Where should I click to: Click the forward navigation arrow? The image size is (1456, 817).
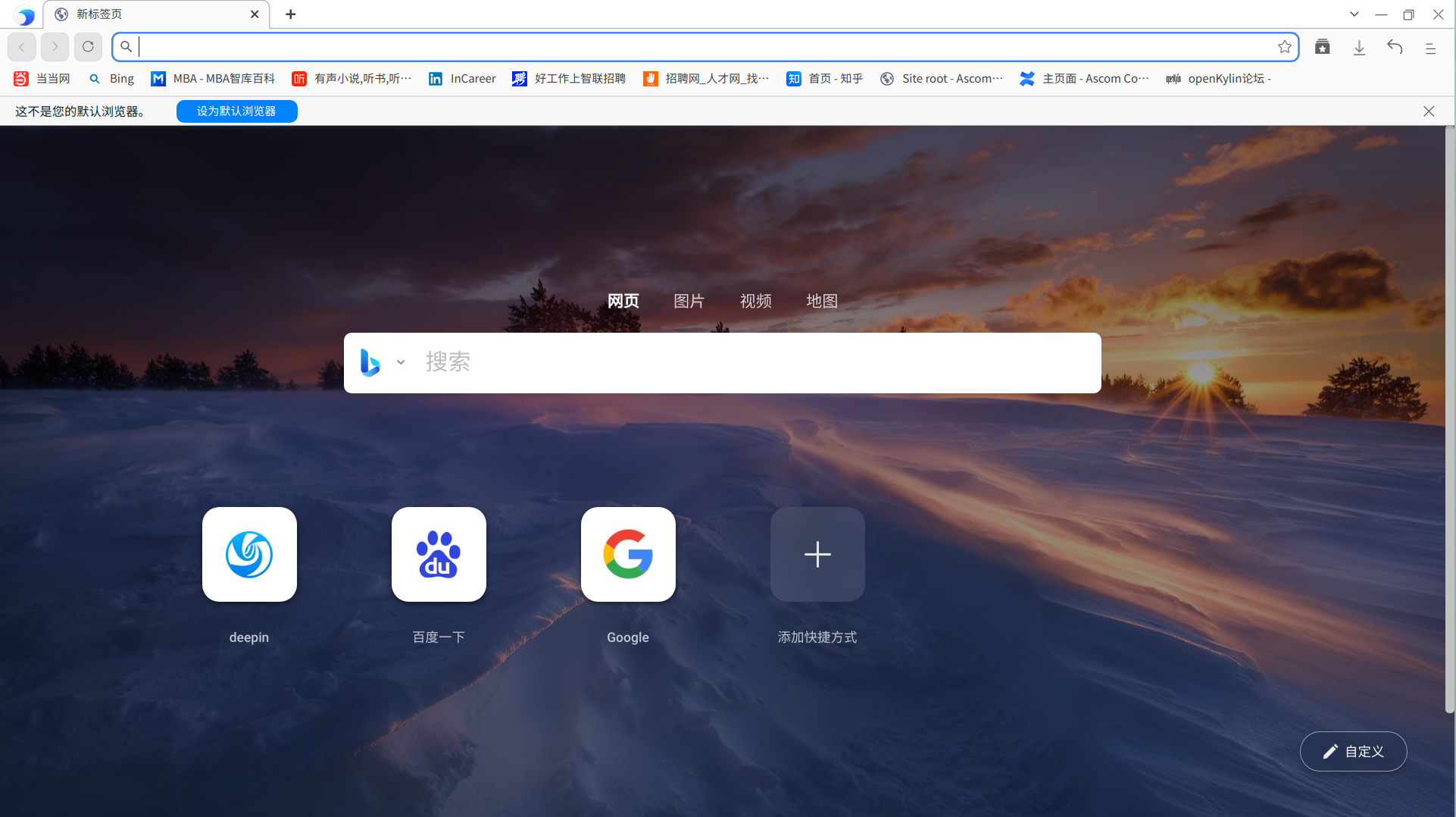(x=55, y=46)
